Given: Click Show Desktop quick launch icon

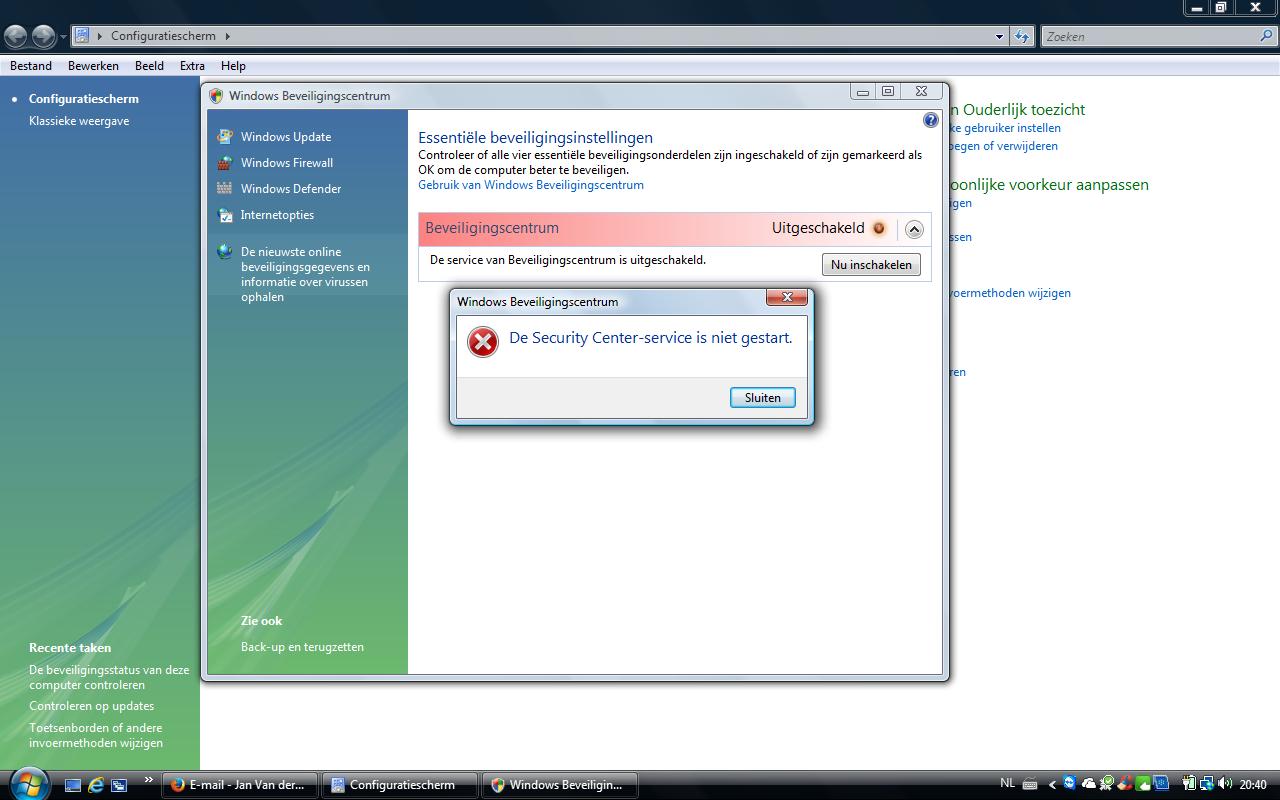Looking at the screenshot, I should [x=73, y=785].
